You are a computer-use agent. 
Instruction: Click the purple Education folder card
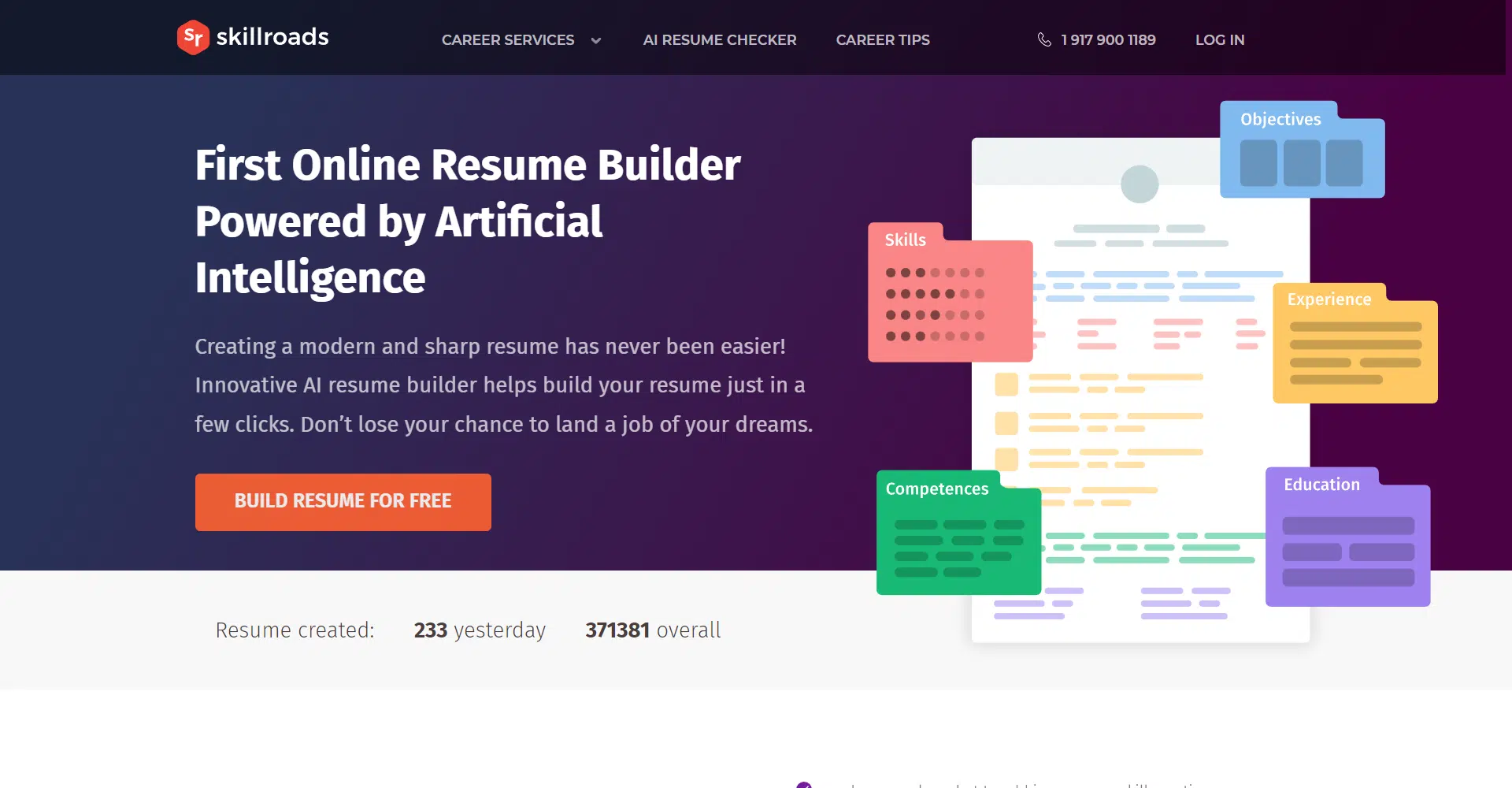[x=1347, y=539]
